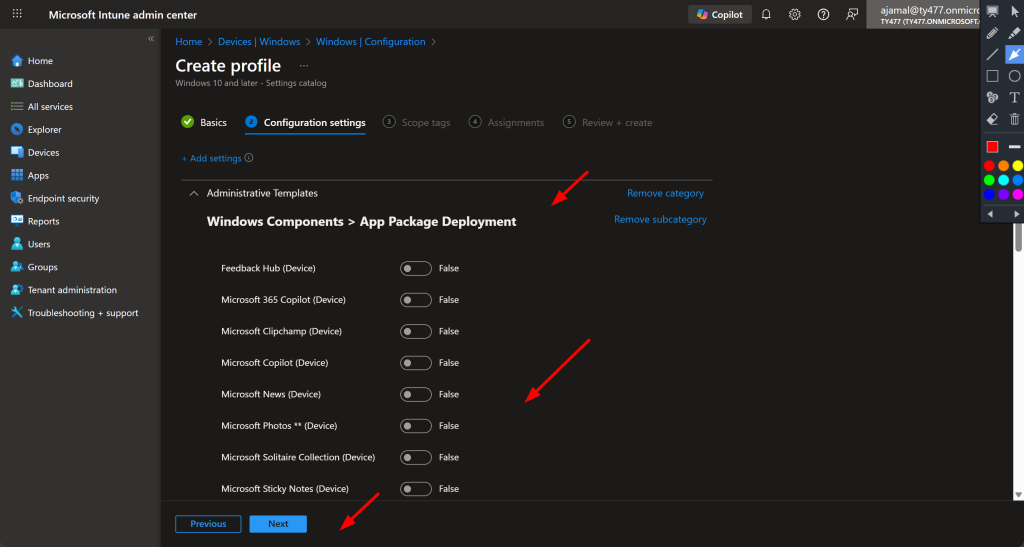Pick the rectangle shape drawing tool
Viewport: 1024px width, 547px height.
992,76
